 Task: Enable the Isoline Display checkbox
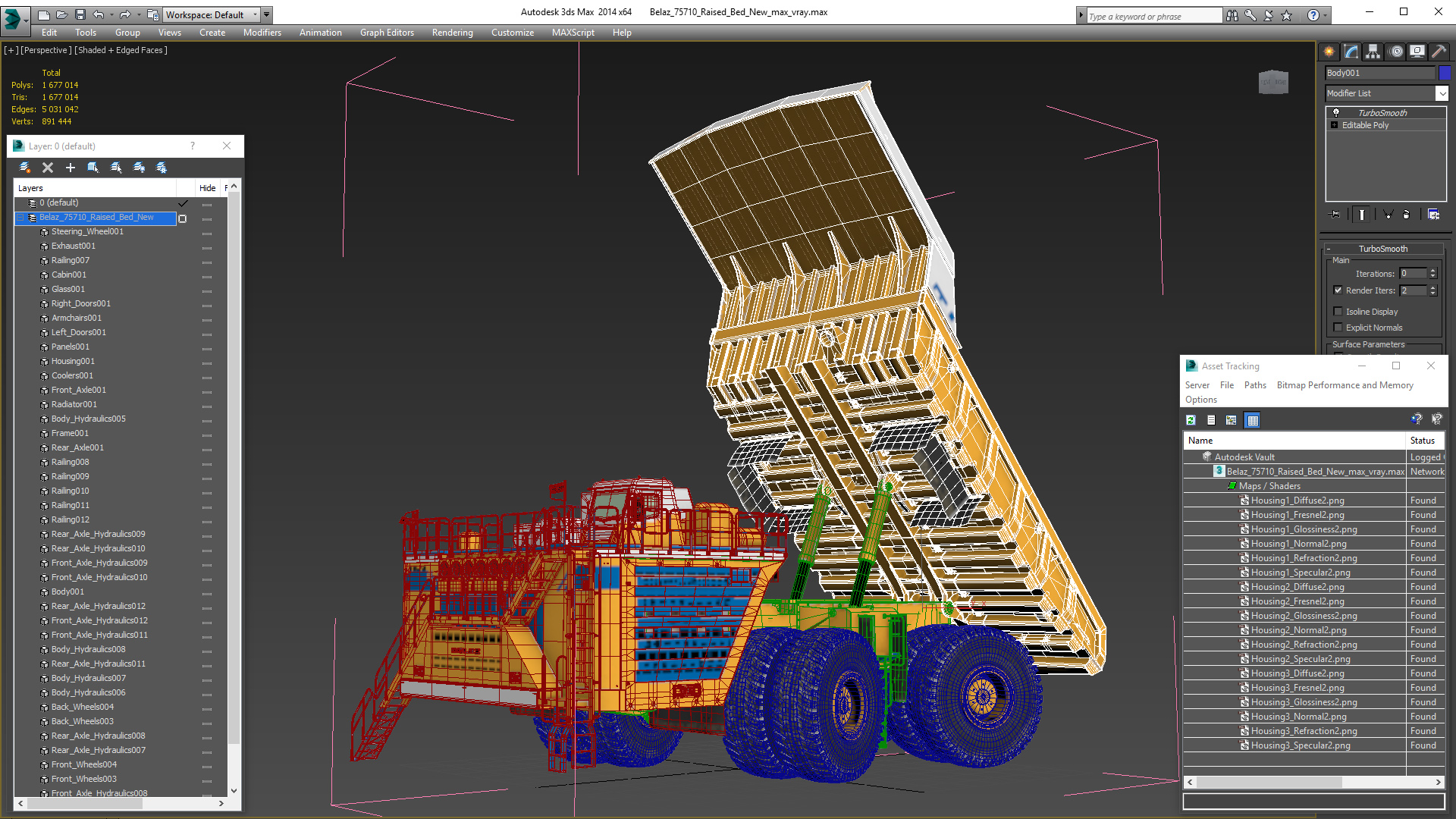1338,311
